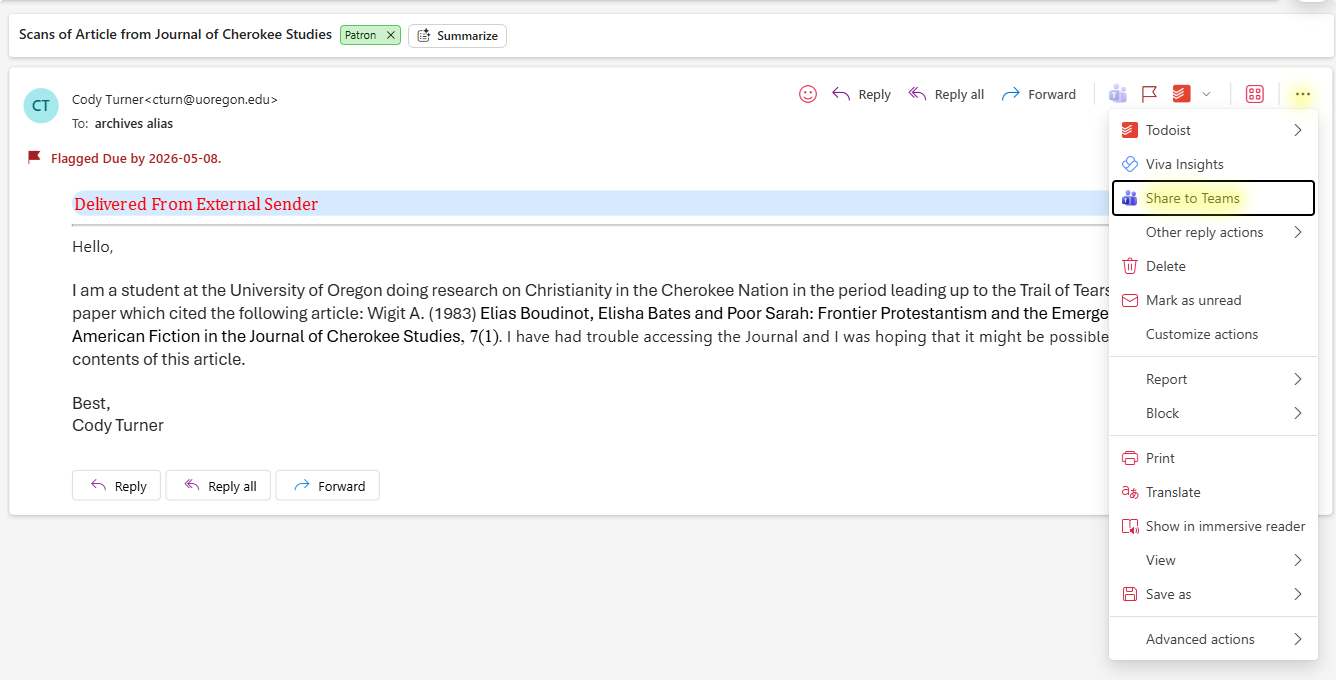Open Show in immersive reader

click(x=1213, y=526)
